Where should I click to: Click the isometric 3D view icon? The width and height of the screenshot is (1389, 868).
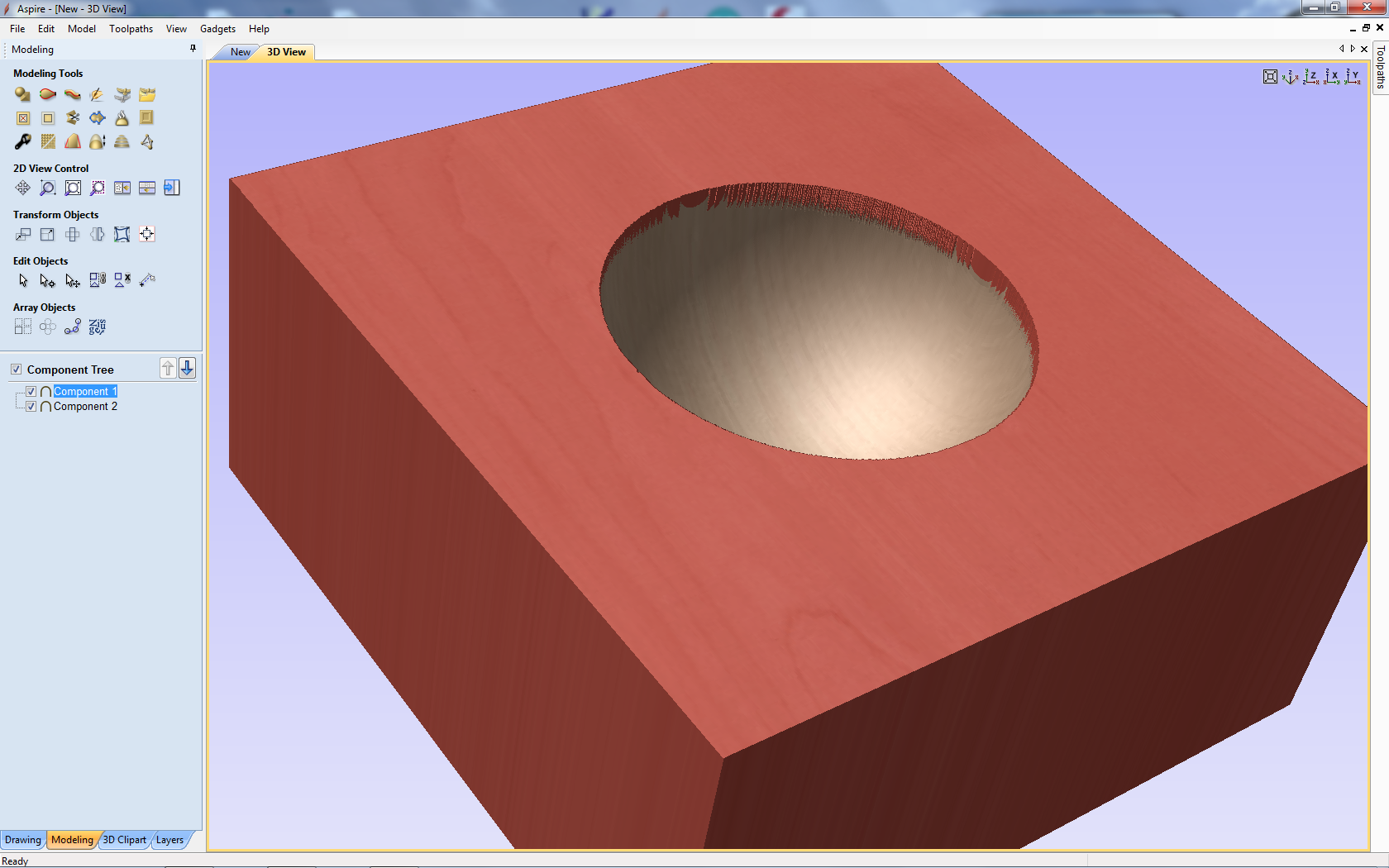tap(1291, 77)
